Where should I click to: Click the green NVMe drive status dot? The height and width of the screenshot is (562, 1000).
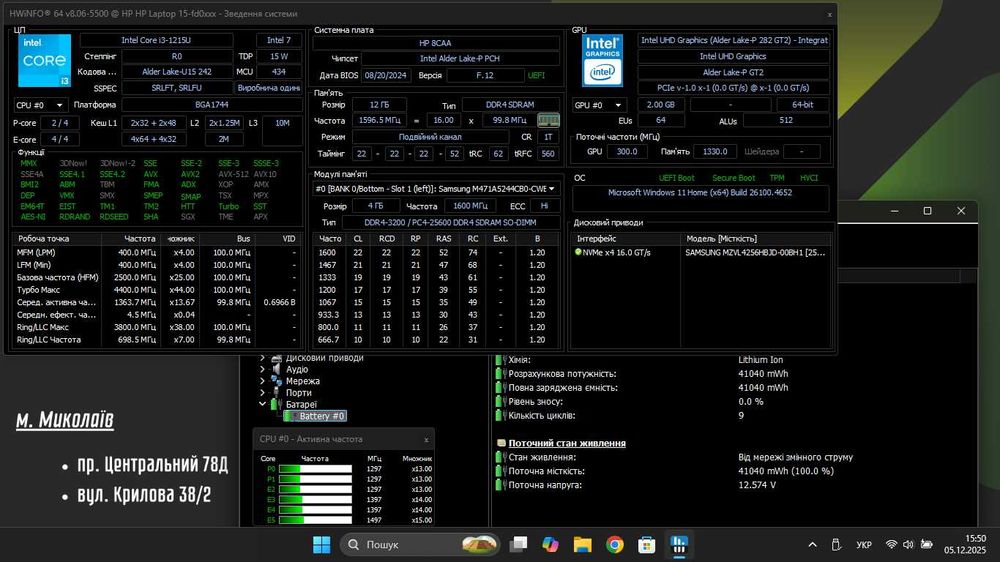coord(578,252)
